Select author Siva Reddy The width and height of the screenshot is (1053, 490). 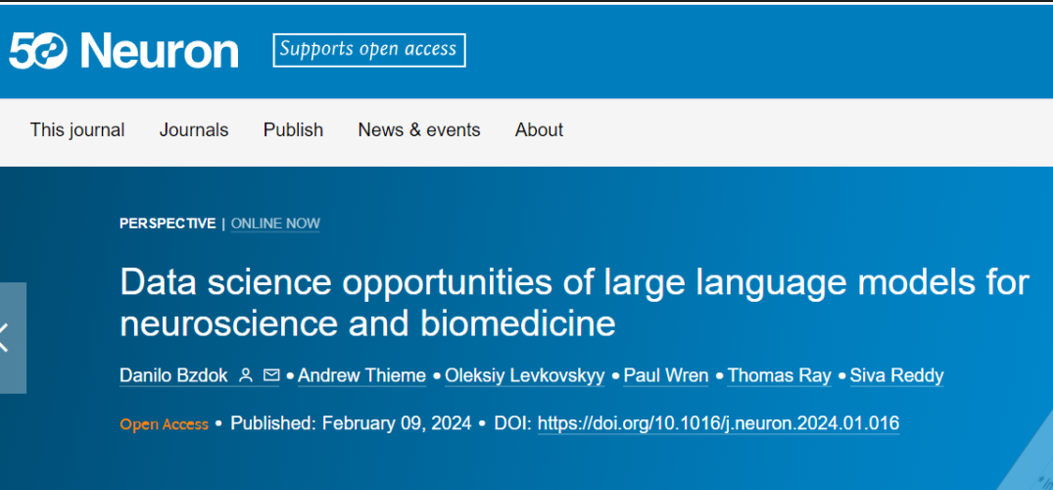coord(897,376)
